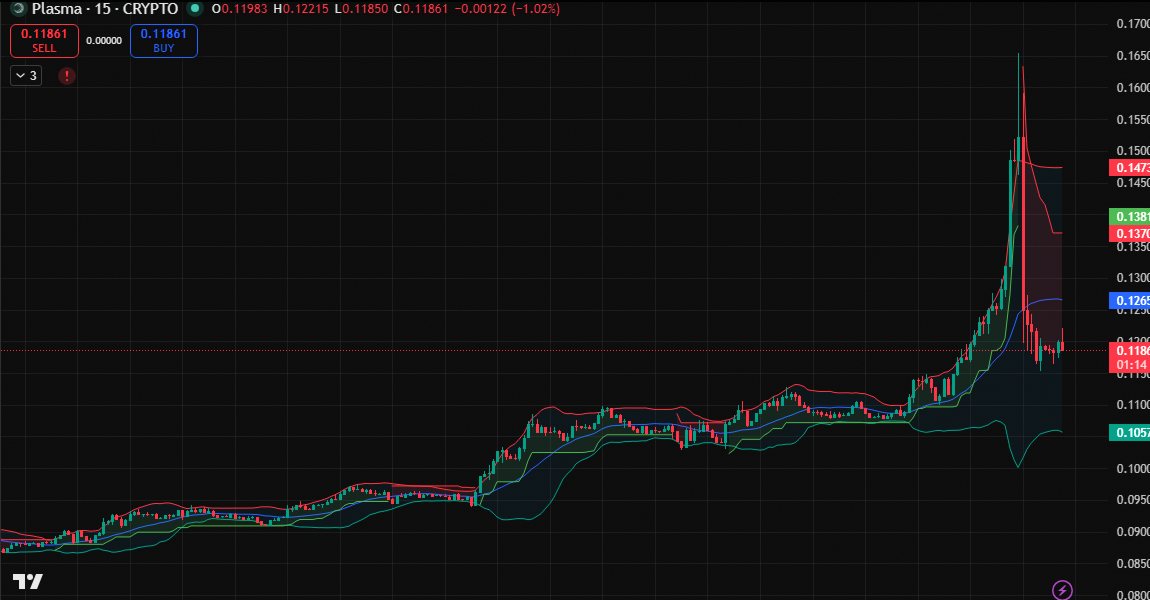This screenshot has height=600, width=1150.
Task: Click the close price C0.11861
Action: (x=420, y=9)
